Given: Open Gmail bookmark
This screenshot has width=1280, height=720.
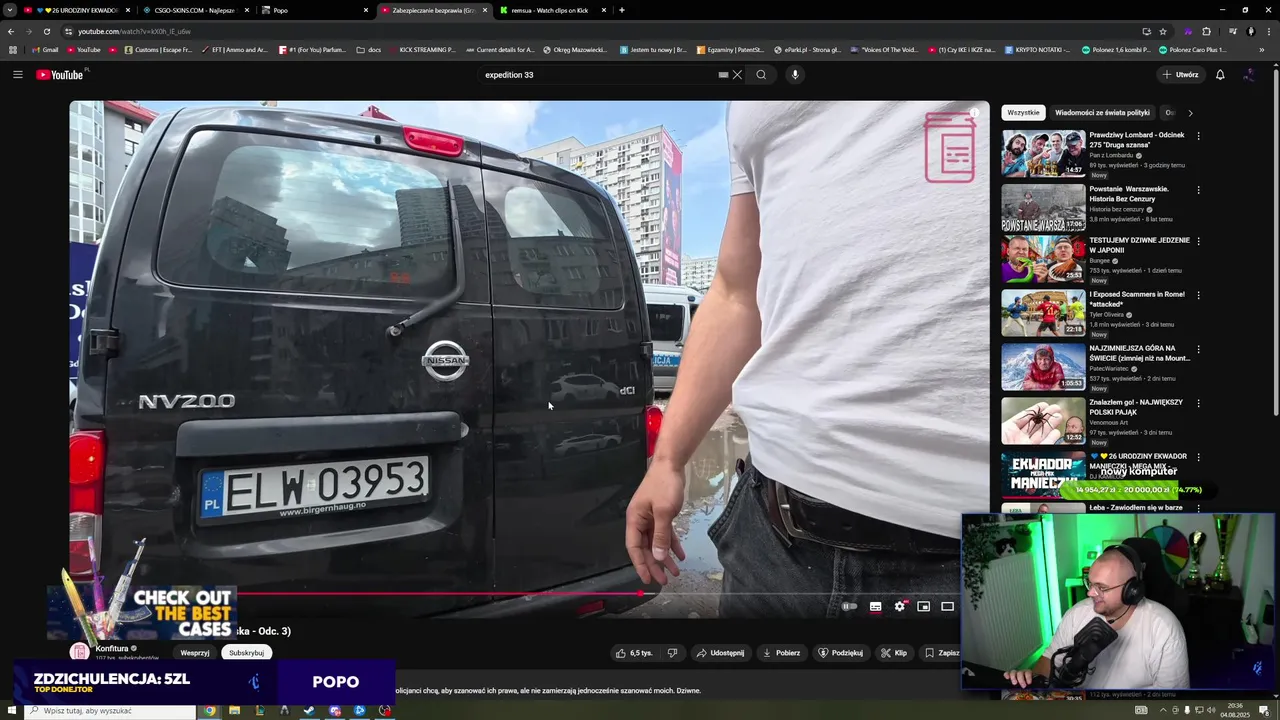Looking at the screenshot, I should [x=44, y=50].
